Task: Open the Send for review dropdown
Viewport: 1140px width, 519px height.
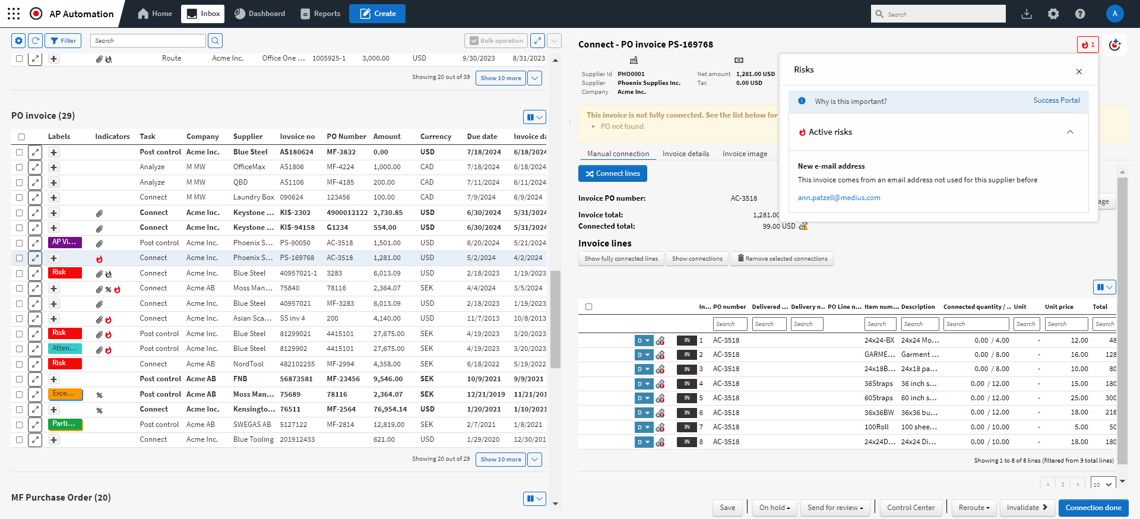Action: [834, 507]
